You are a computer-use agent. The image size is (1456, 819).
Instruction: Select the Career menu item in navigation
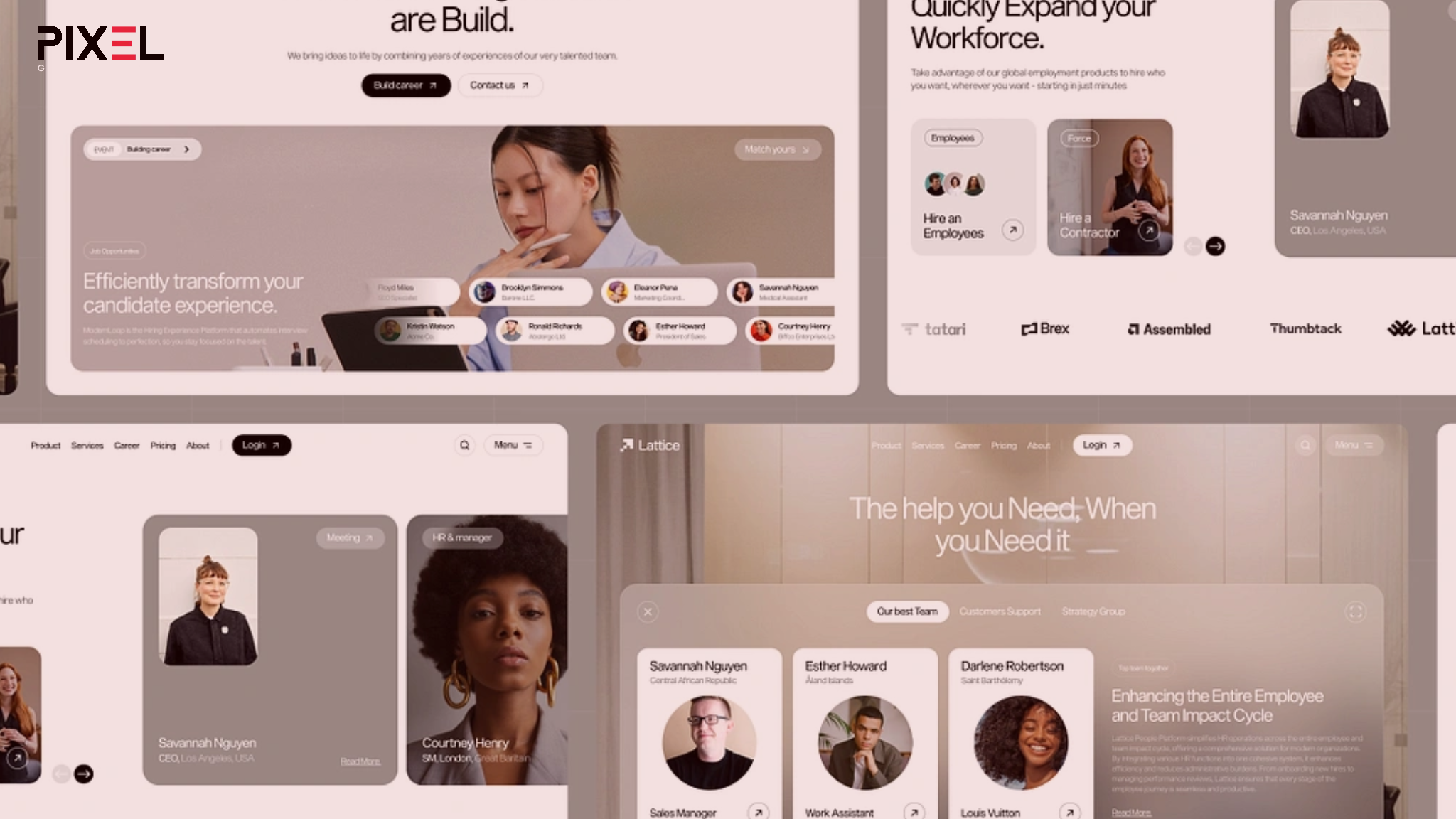coord(126,445)
